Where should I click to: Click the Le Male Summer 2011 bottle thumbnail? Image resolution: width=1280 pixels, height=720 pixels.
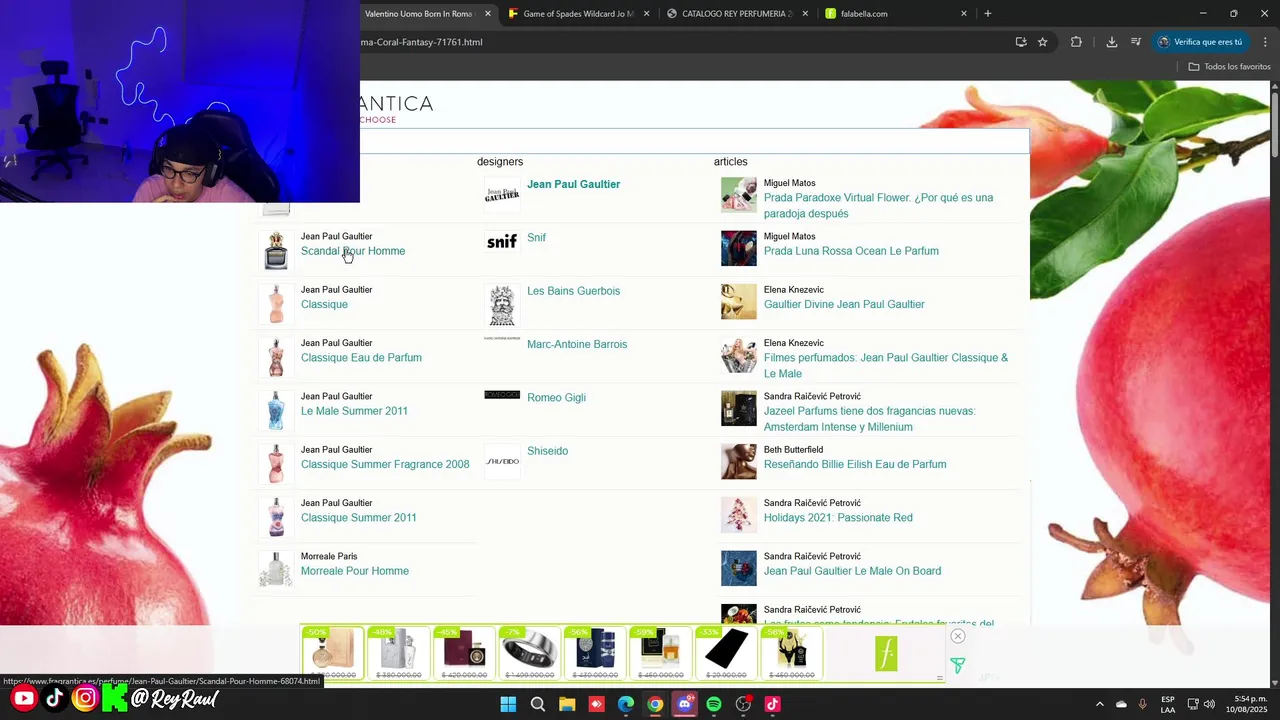(276, 410)
